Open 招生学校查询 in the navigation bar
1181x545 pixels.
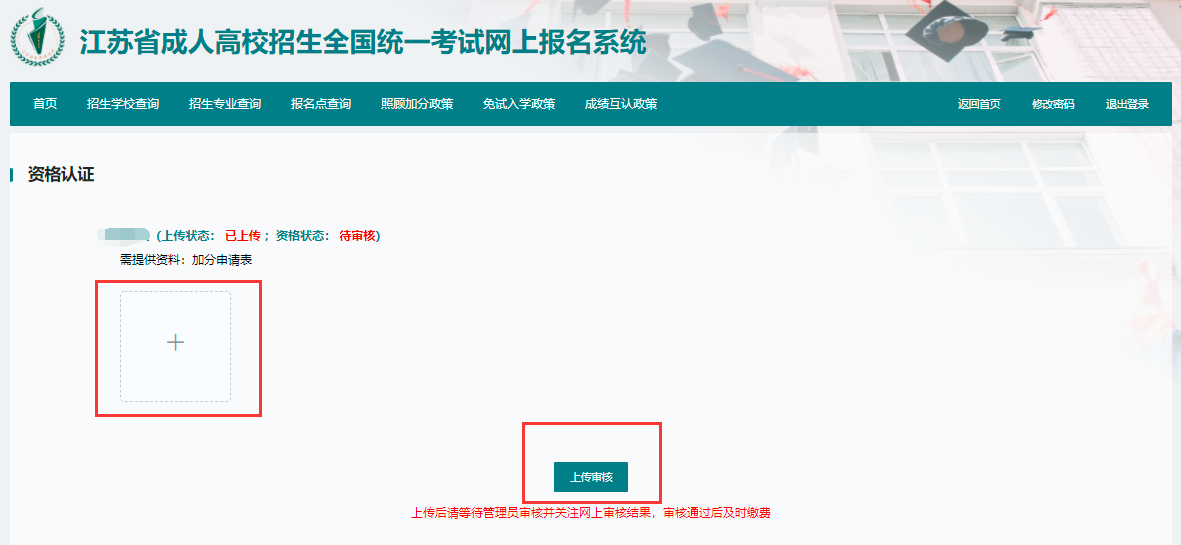point(123,104)
